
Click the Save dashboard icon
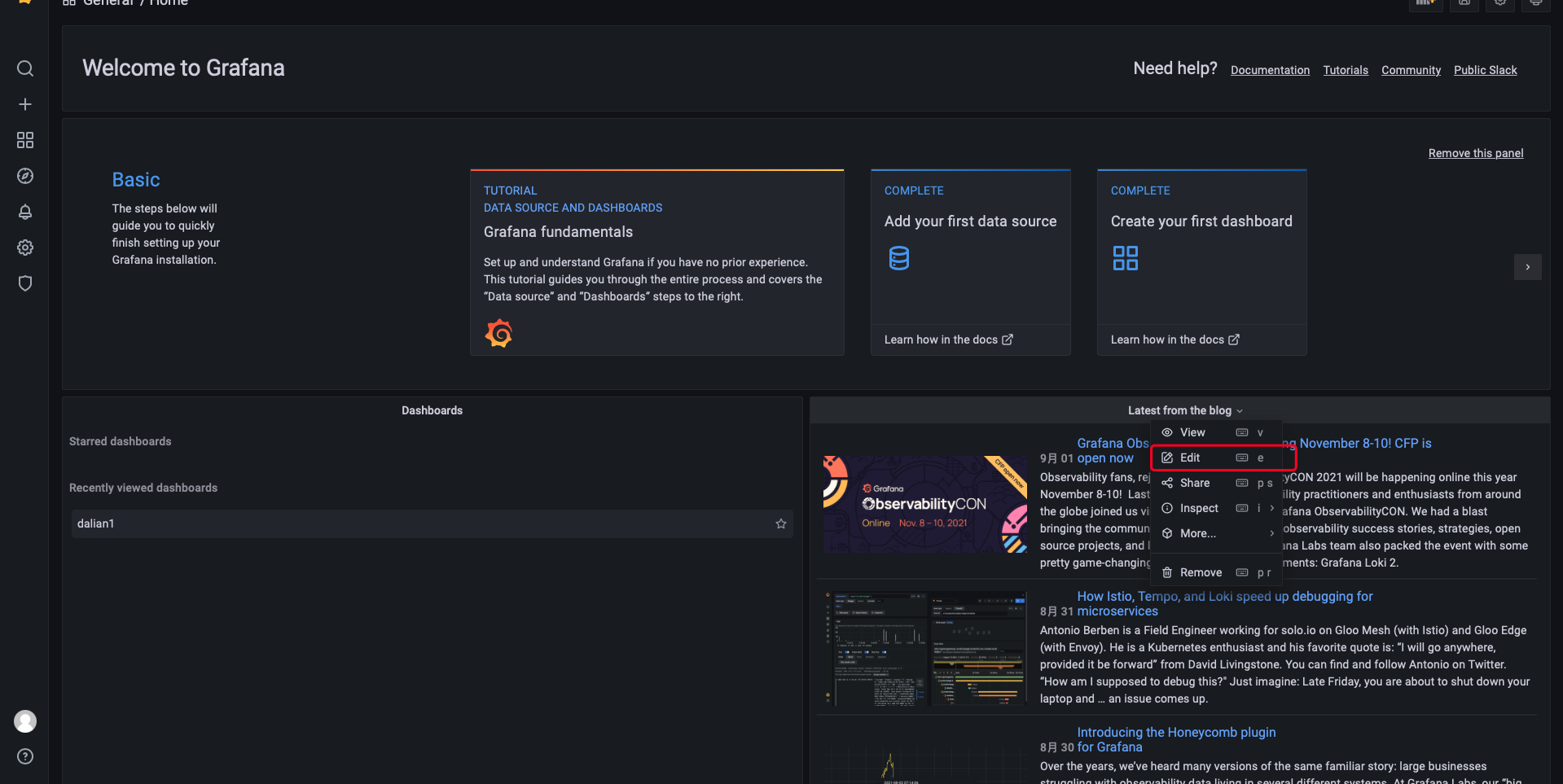(x=1464, y=4)
